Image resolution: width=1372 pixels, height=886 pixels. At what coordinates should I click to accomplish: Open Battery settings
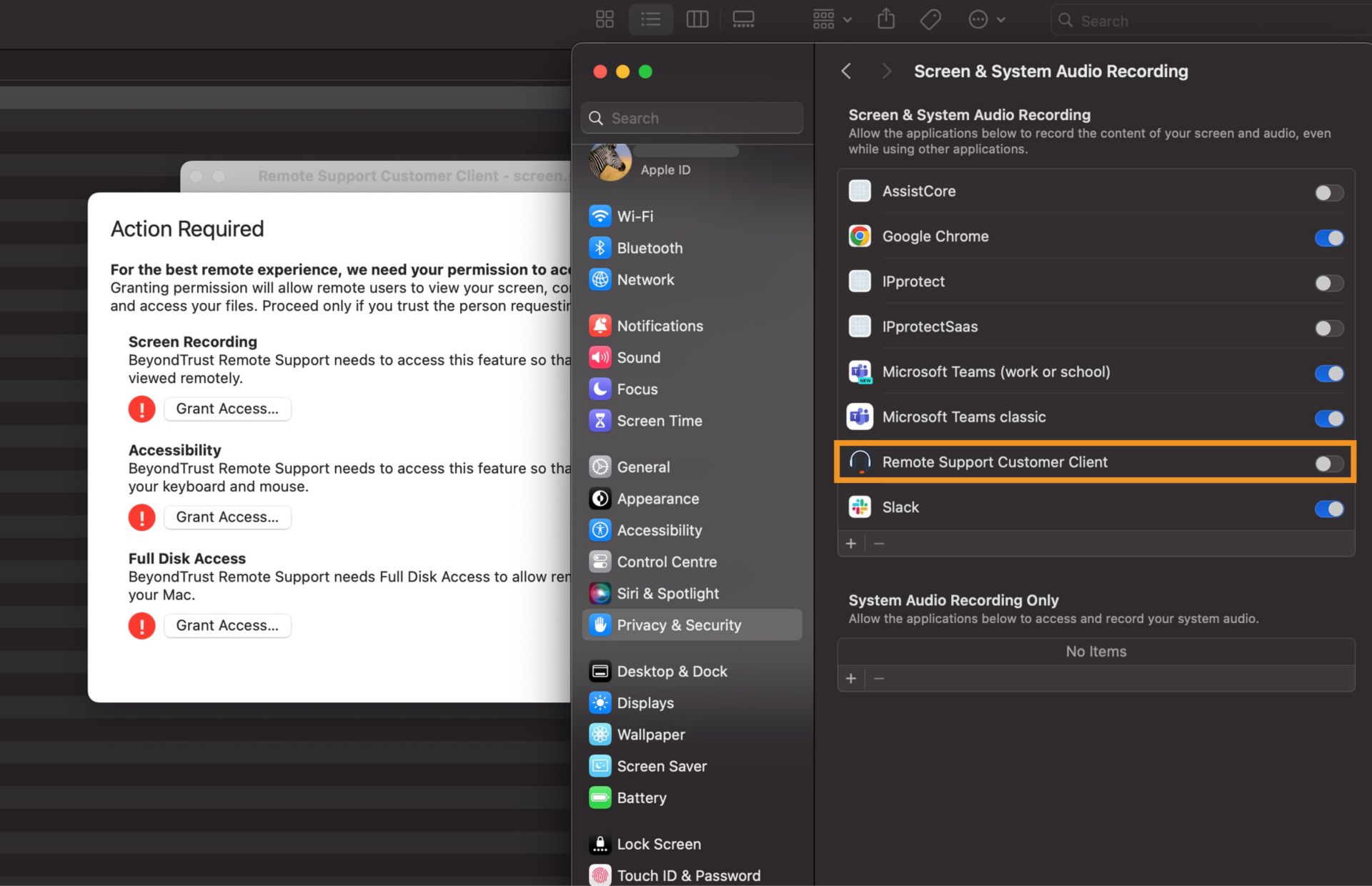click(x=692, y=797)
